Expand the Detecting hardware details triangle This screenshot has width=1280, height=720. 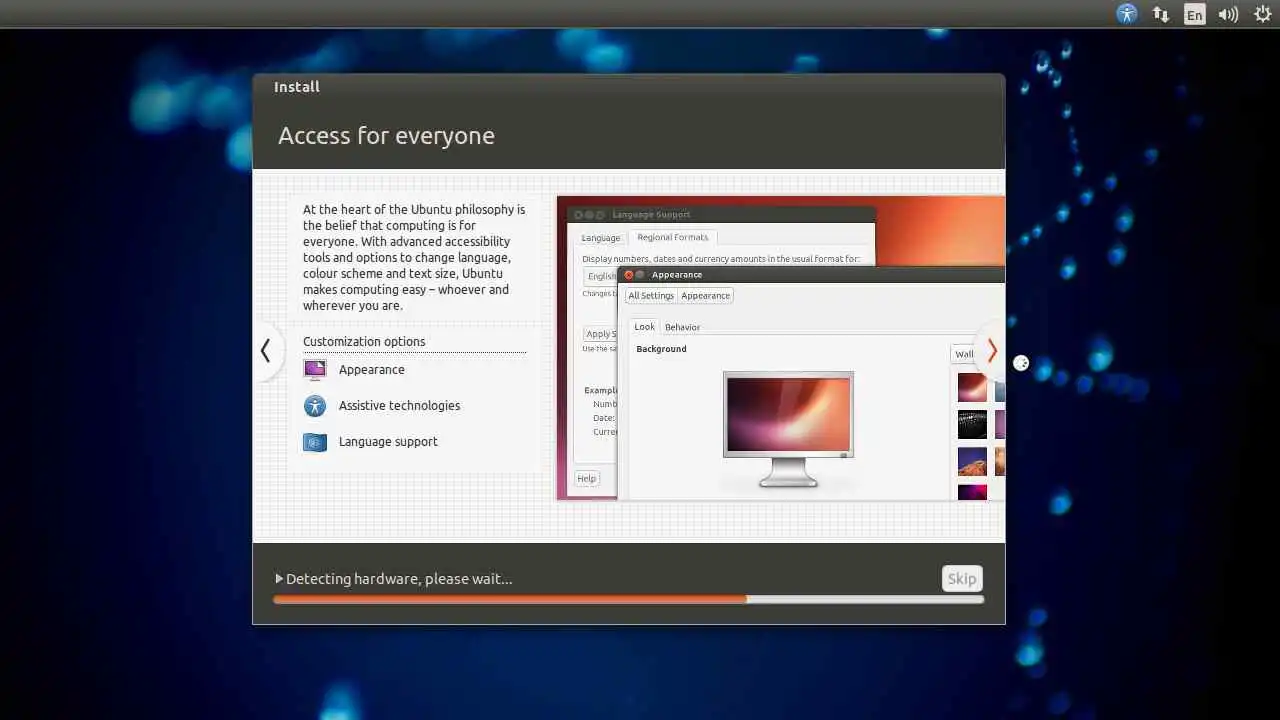tap(279, 578)
